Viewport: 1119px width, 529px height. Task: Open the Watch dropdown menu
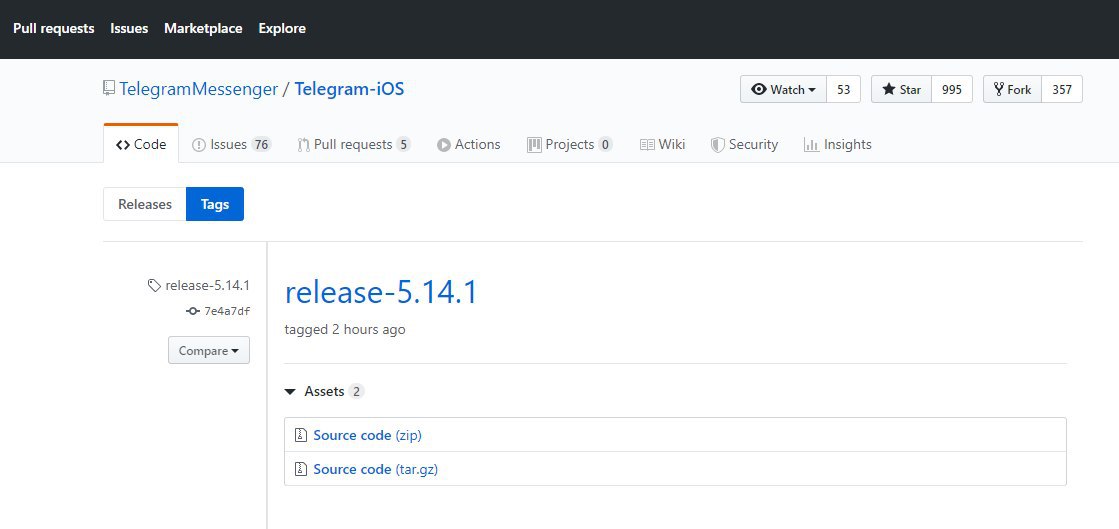pyautogui.click(x=783, y=90)
